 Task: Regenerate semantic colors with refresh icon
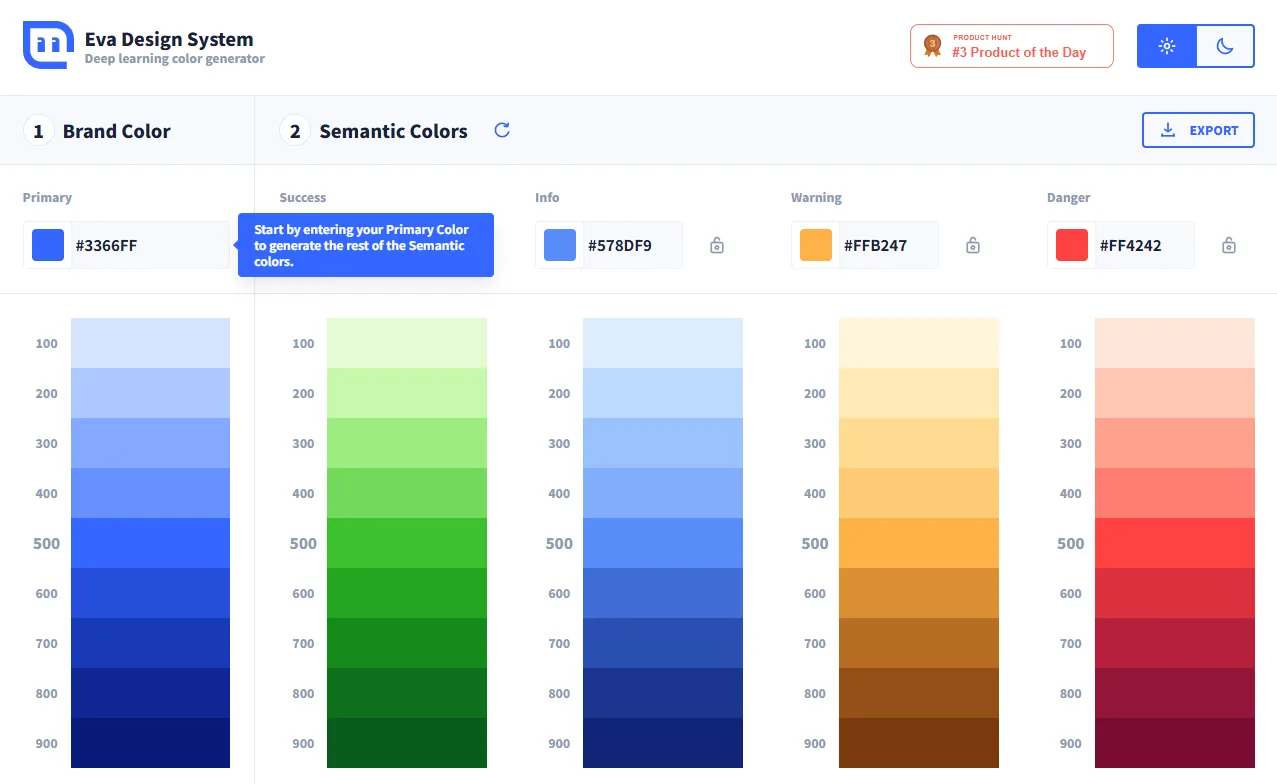pos(502,130)
